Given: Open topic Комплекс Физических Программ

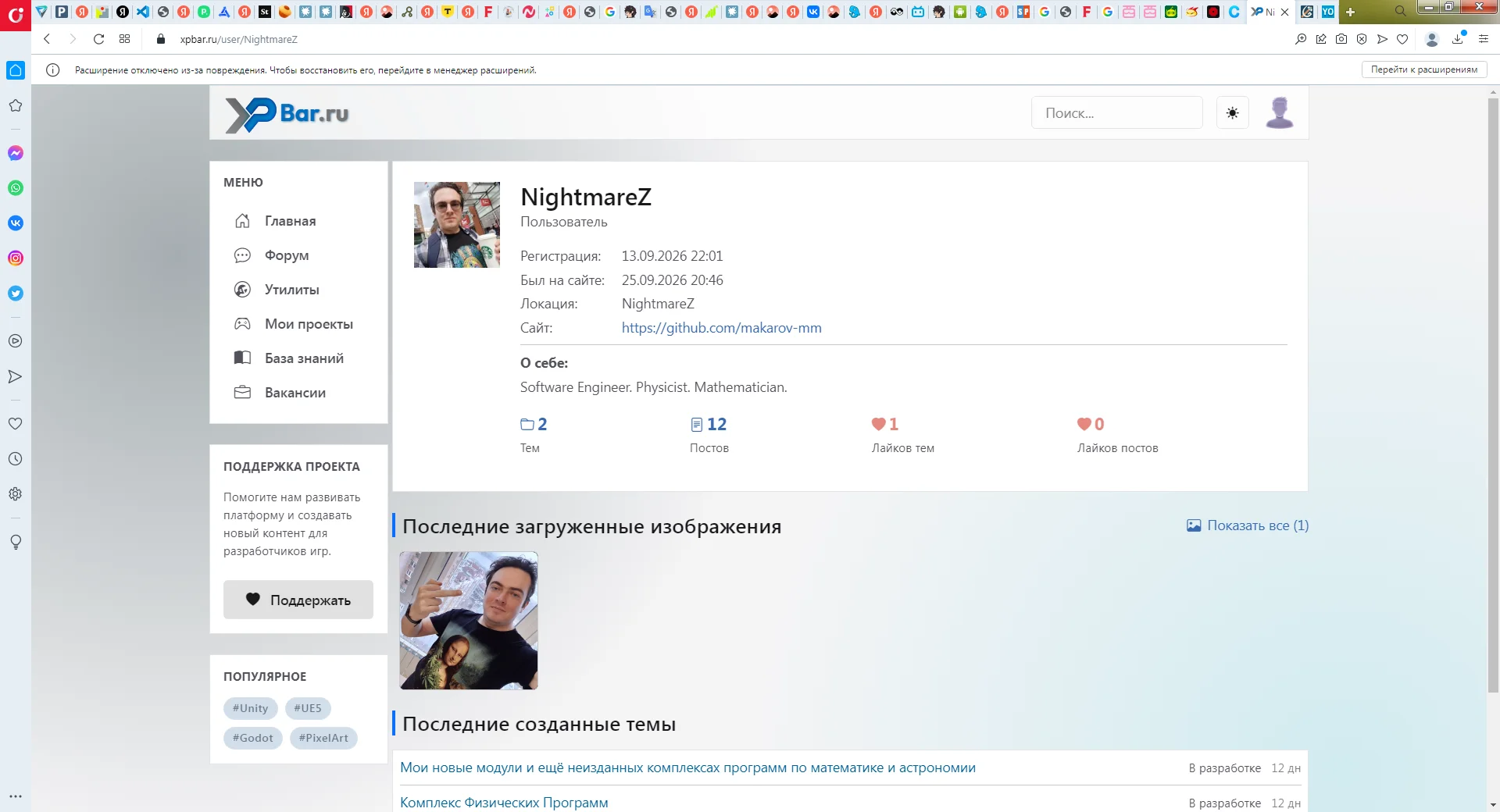Looking at the screenshot, I should (504, 803).
